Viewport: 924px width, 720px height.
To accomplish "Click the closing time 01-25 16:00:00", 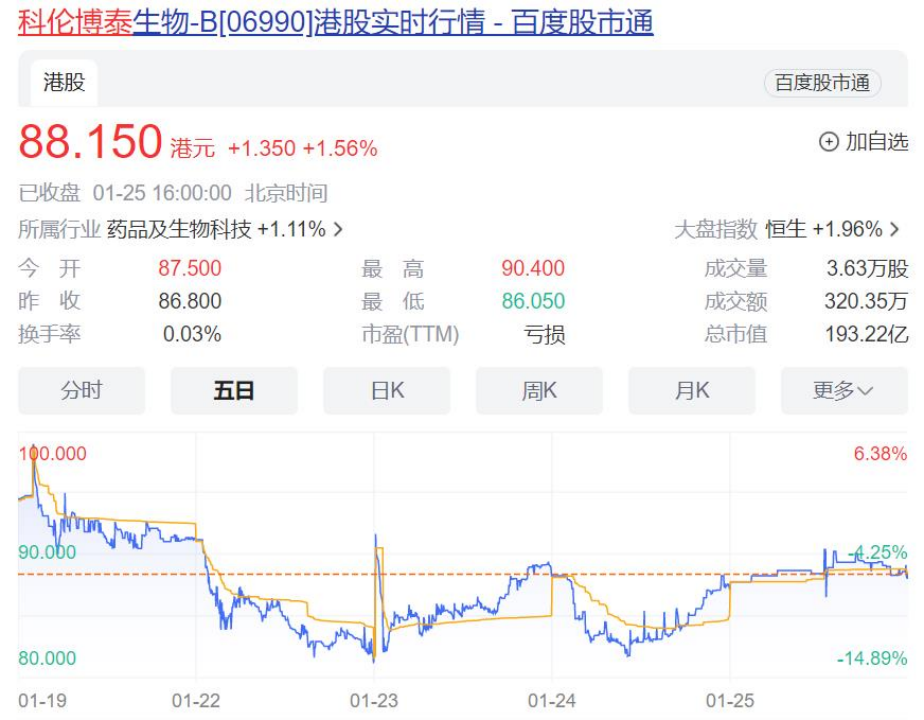I will click(162, 193).
